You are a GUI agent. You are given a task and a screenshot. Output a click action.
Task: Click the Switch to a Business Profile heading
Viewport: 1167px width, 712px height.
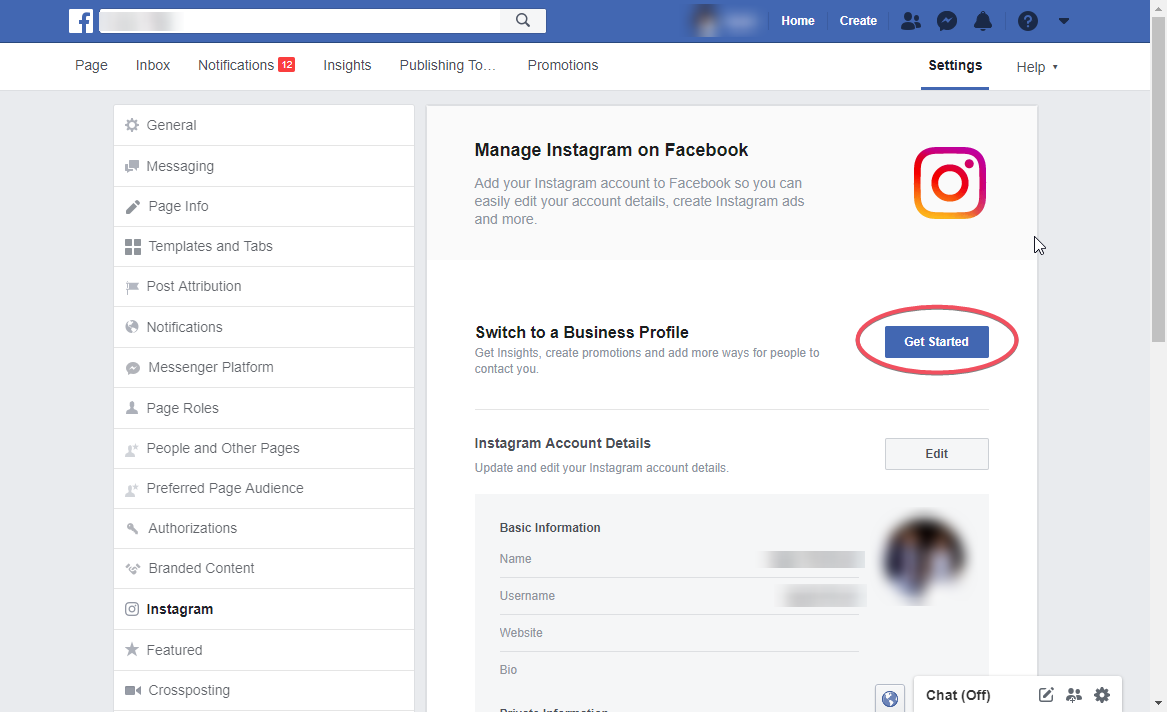click(582, 333)
